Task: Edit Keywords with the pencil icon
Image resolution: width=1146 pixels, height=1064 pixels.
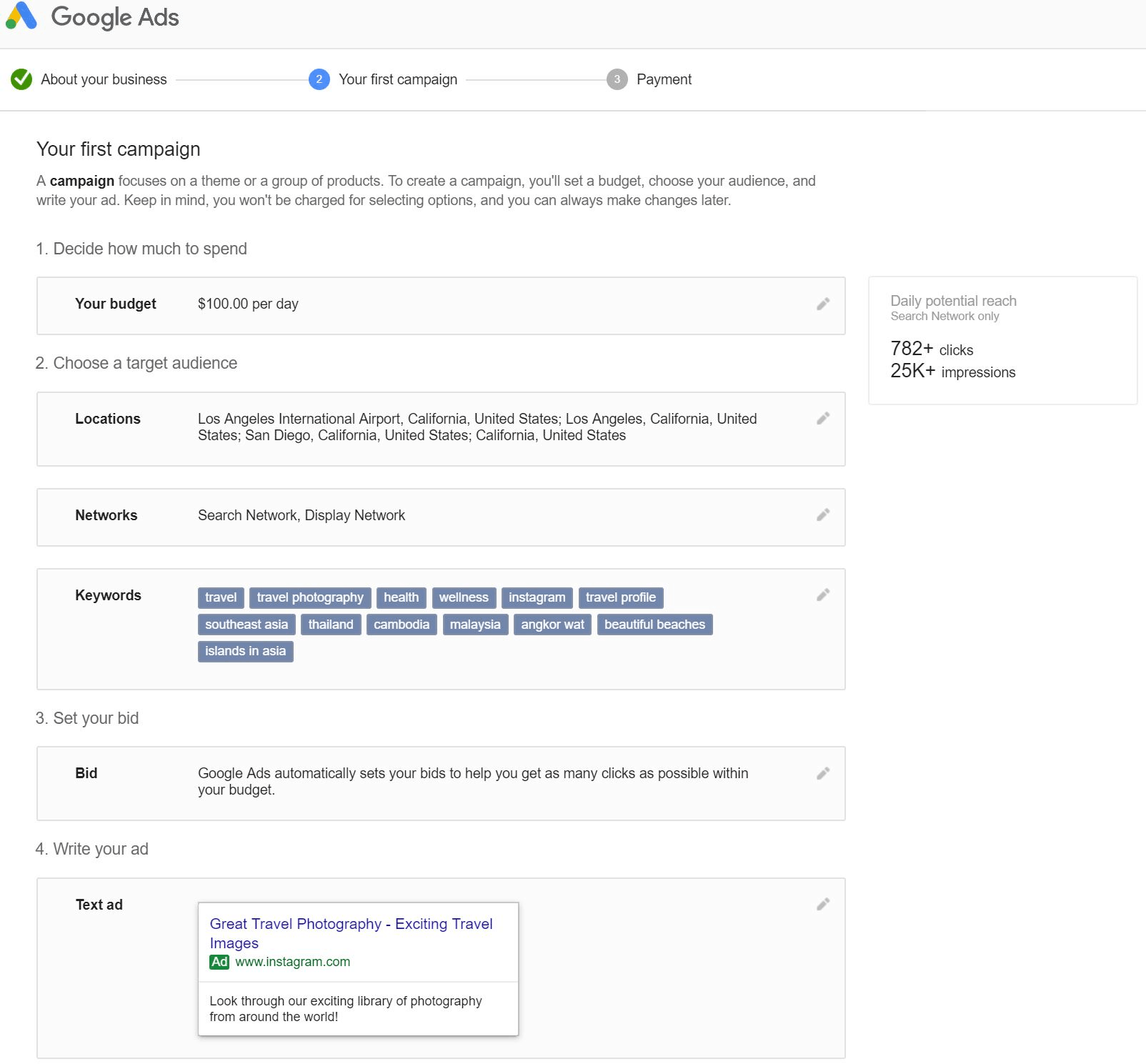Action: (823, 595)
